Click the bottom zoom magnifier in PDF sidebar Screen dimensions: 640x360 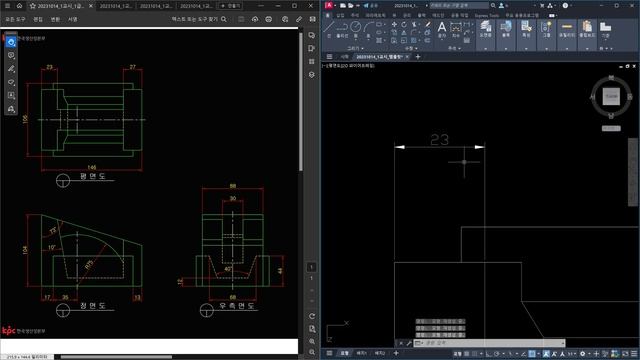pyautogui.click(x=312, y=352)
